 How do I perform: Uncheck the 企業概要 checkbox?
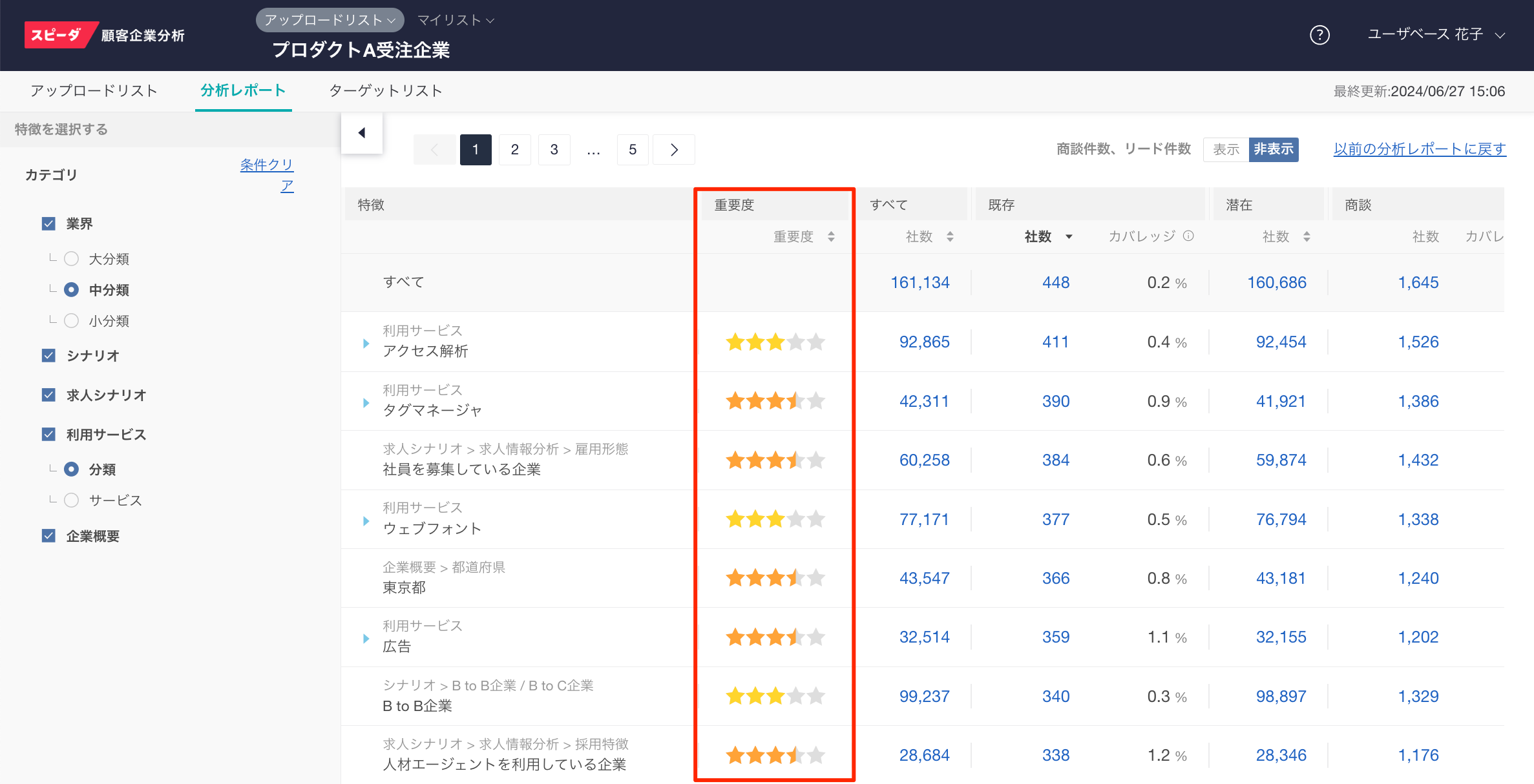click(48, 536)
